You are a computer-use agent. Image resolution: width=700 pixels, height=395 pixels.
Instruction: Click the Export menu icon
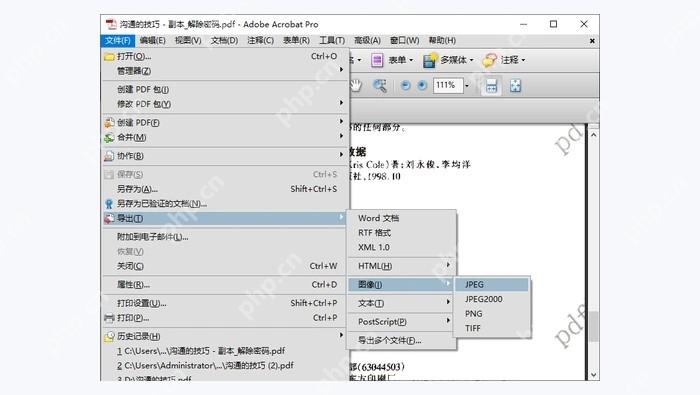[x=109, y=219]
